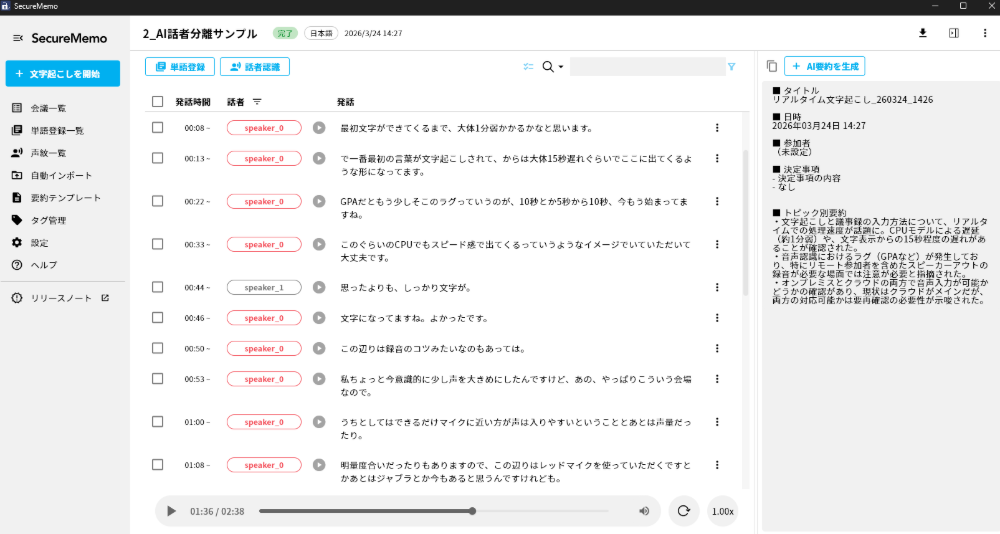Play the 00:13 utterance audio

319,158
